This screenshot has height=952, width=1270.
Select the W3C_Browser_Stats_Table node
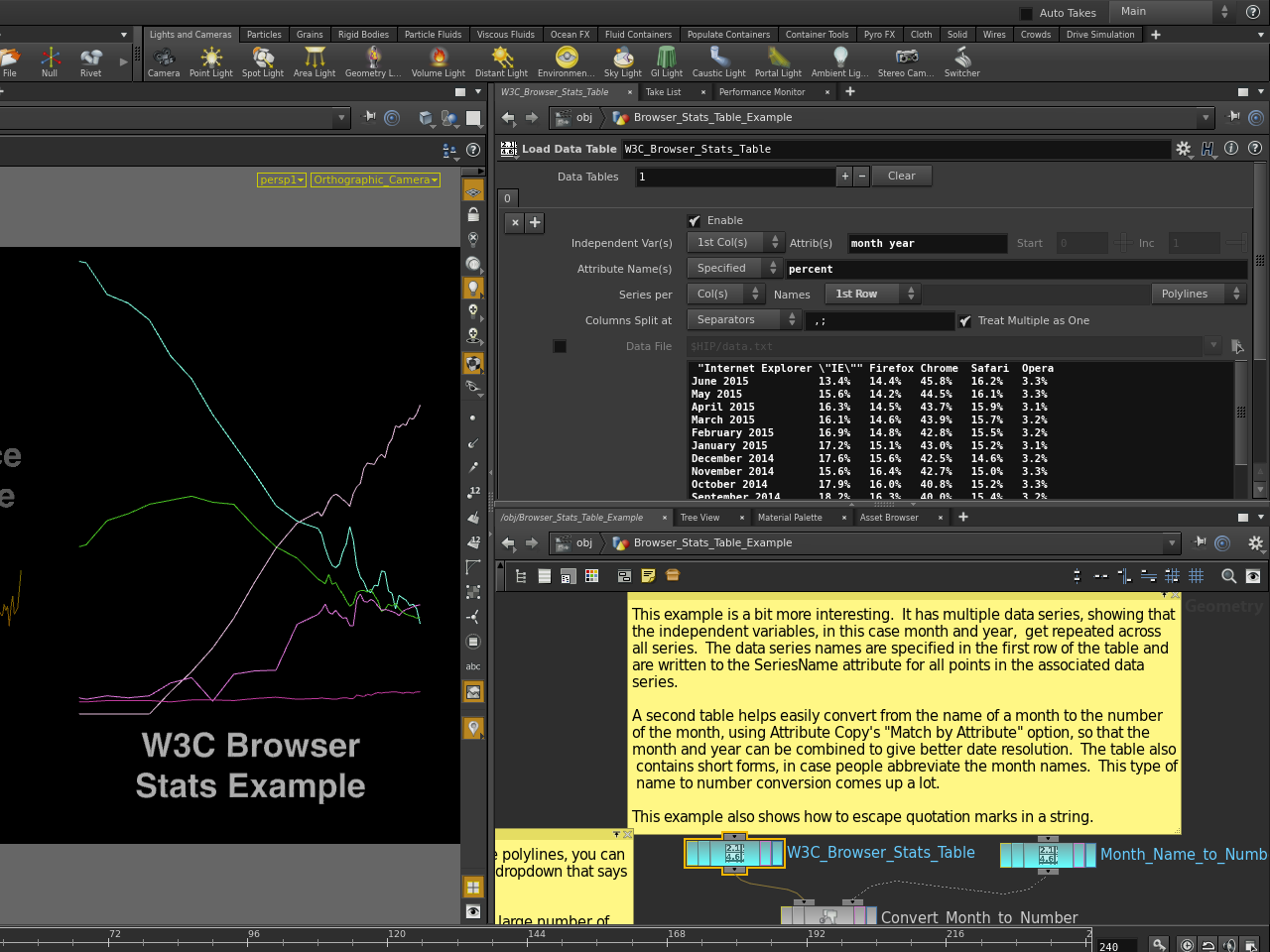click(x=734, y=853)
